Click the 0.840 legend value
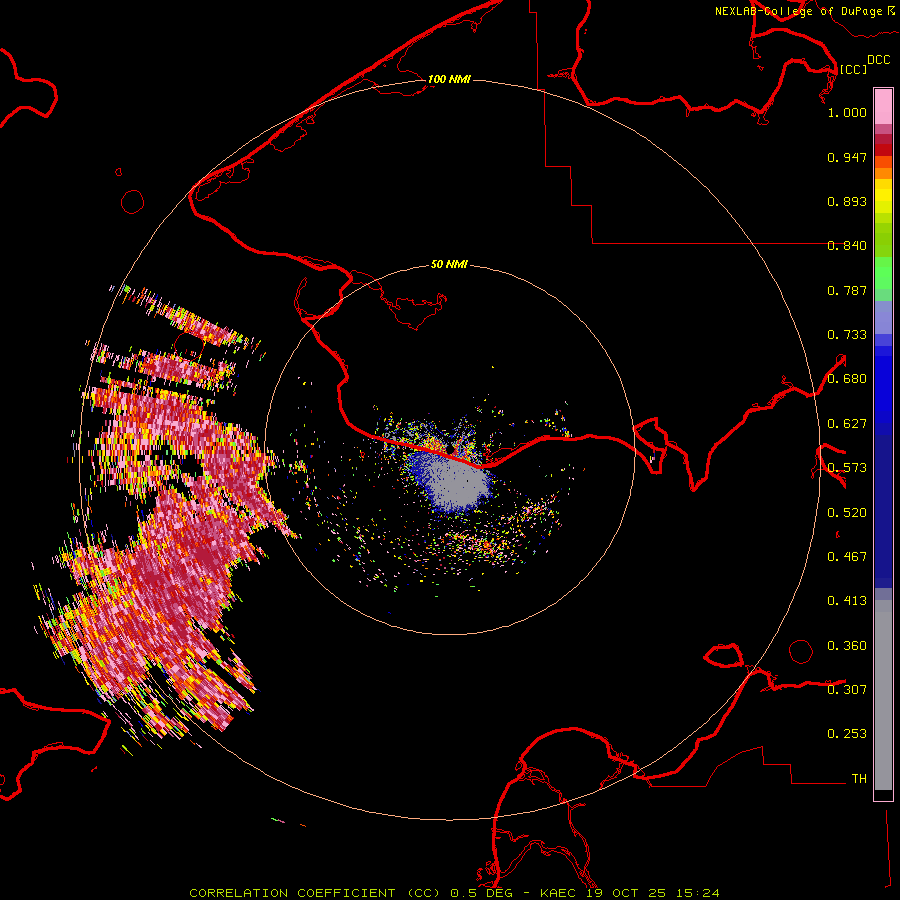 pos(847,246)
